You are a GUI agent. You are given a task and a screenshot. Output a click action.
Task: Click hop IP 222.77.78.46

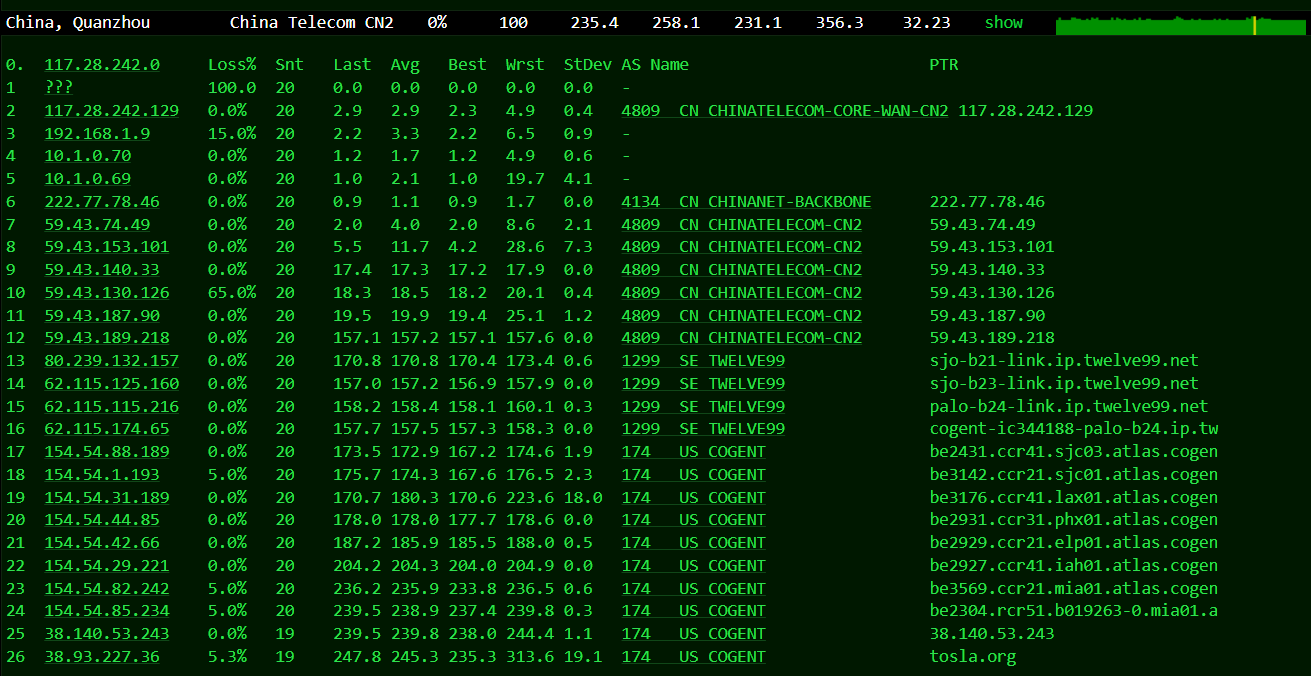(x=102, y=201)
